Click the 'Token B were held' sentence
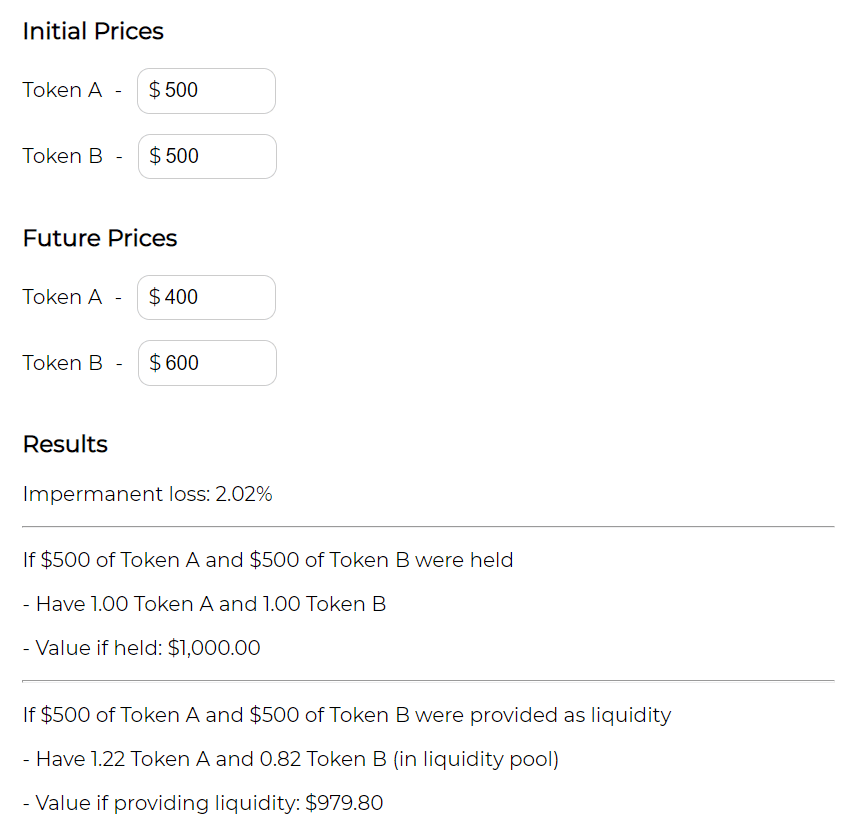 [x=268, y=560]
